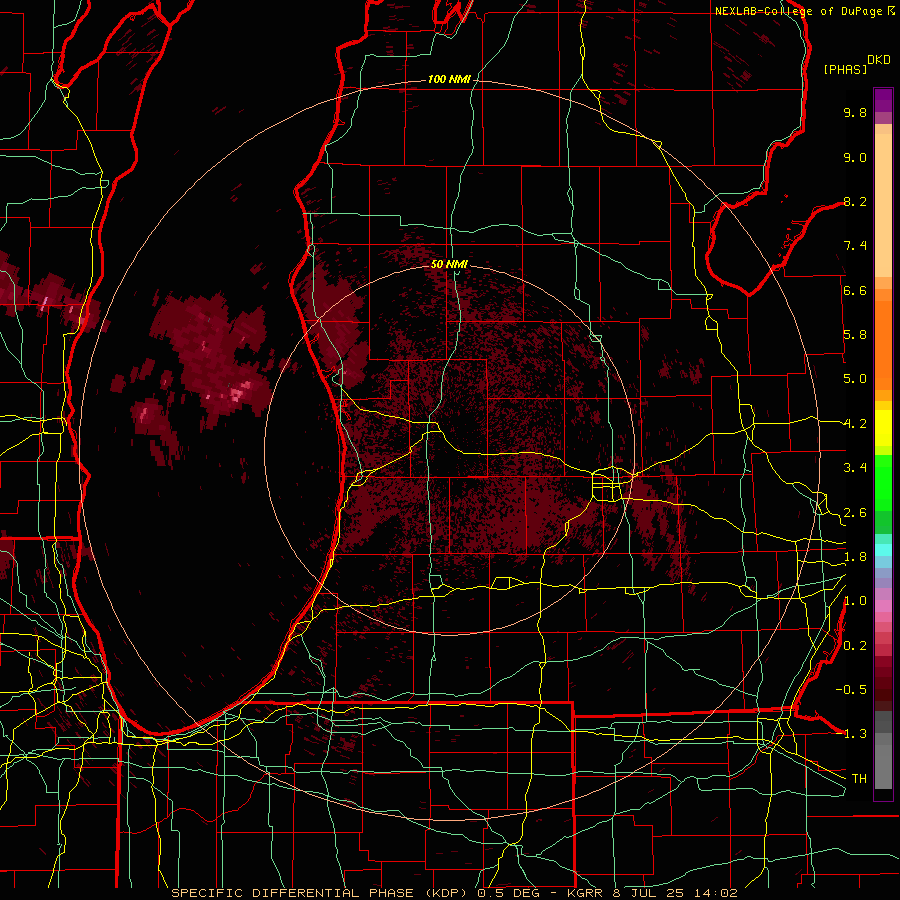Select the 9.8 value on the scale

pyautogui.click(x=855, y=112)
